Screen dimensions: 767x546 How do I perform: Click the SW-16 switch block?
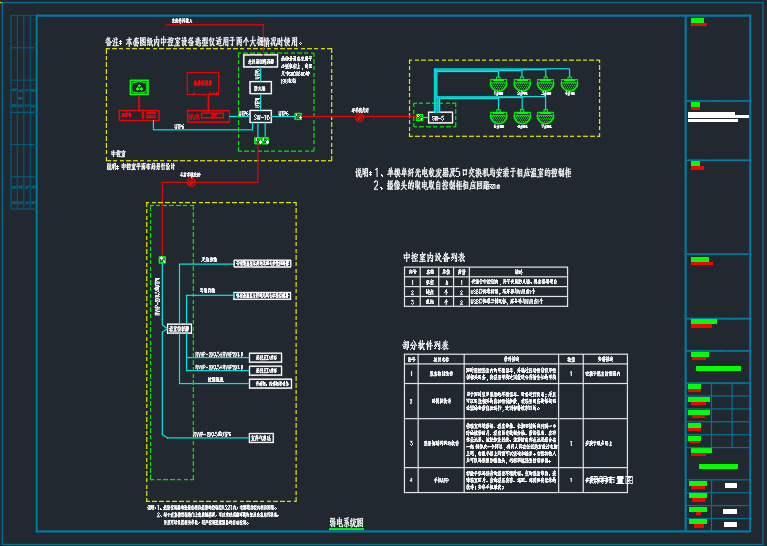coord(262,116)
